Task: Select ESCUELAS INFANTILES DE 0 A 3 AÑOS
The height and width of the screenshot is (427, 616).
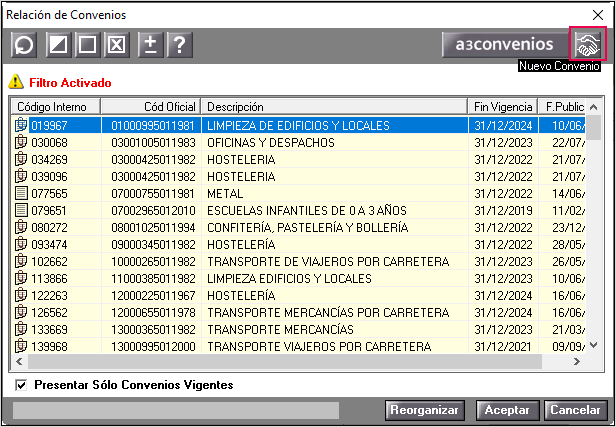Action: point(306,210)
